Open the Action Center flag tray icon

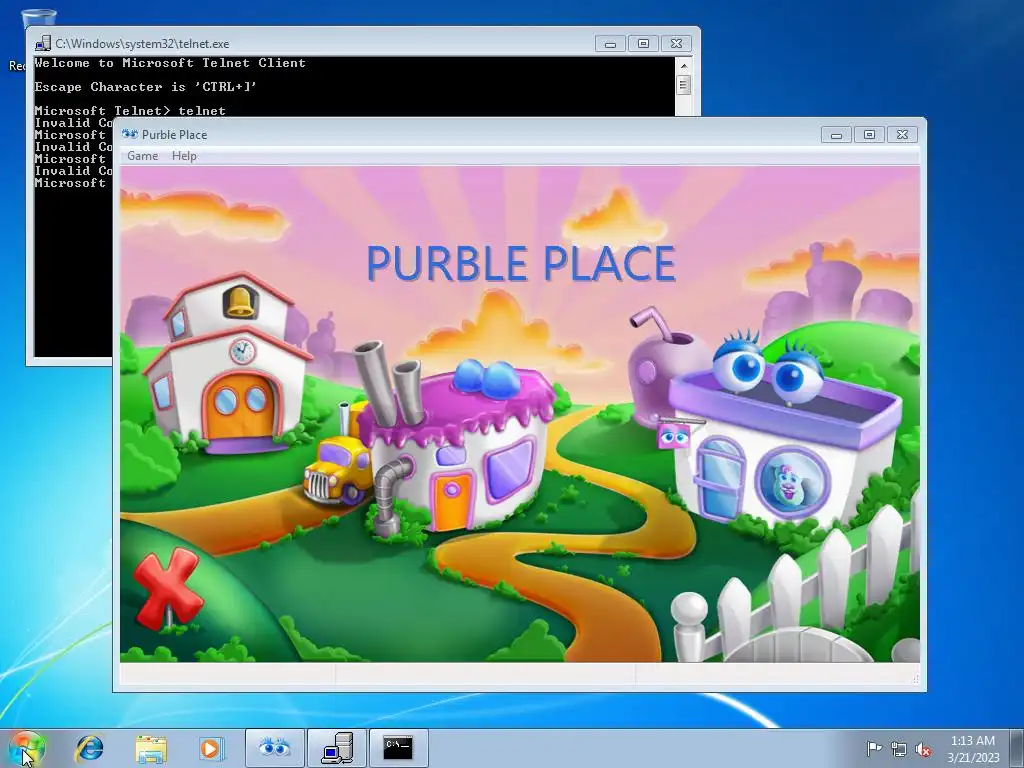(874, 749)
